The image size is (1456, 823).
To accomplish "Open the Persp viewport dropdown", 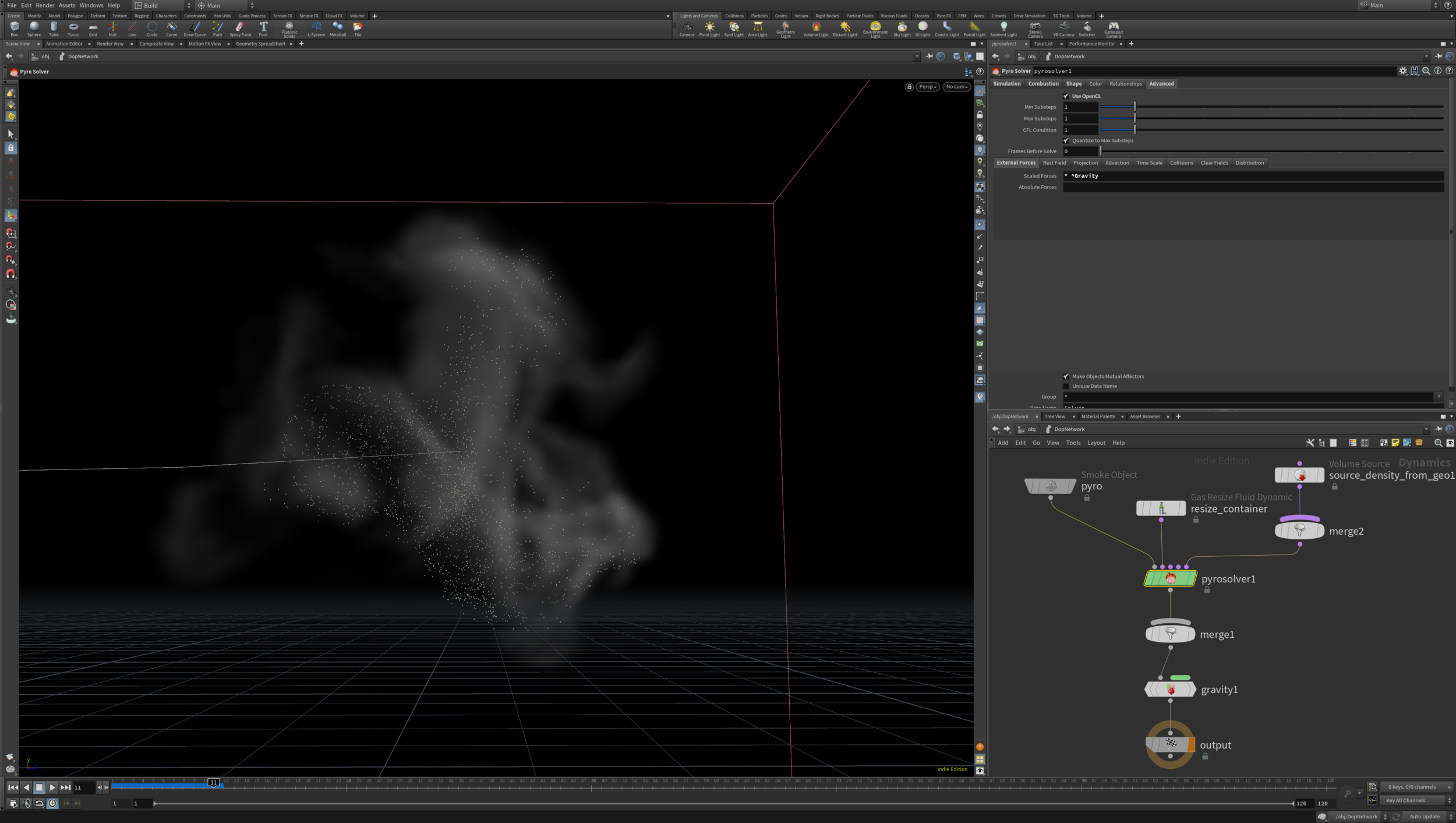I will [927, 87].
